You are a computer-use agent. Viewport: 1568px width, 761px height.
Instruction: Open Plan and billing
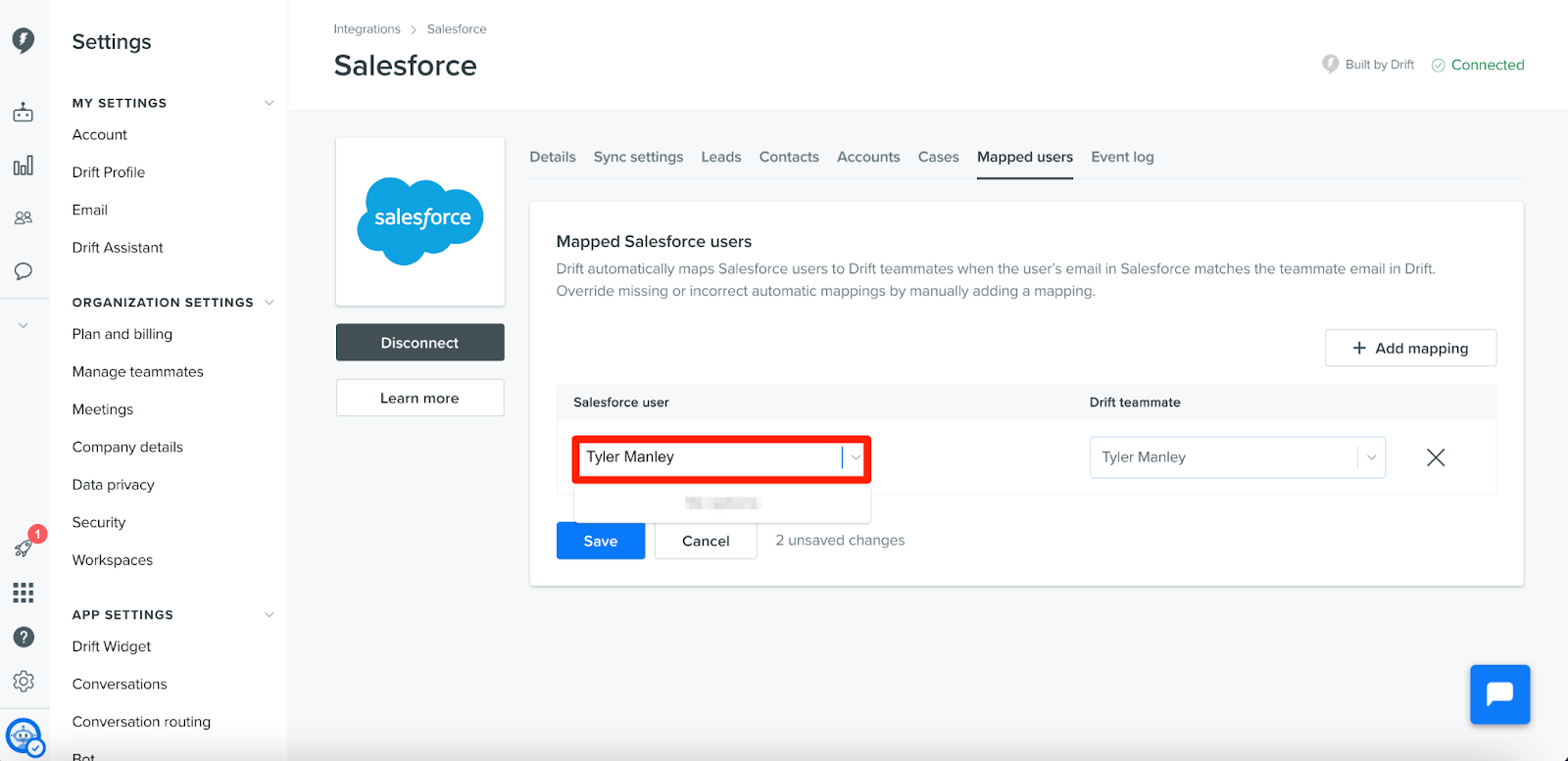pyautogui.click(x=122, y=334)
